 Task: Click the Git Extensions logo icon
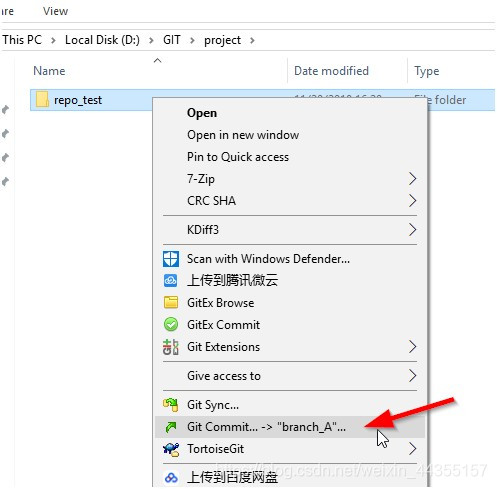[171, 347]
